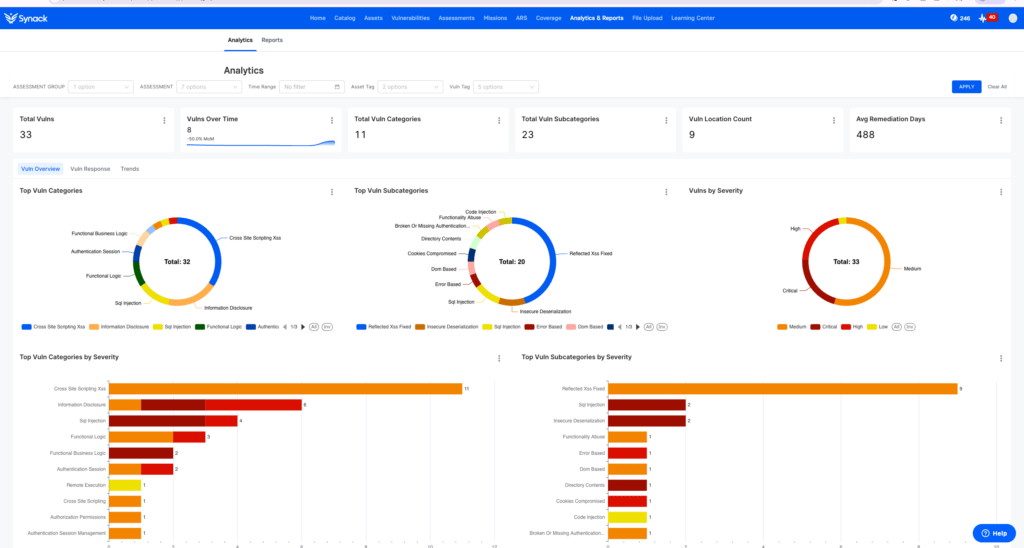Viewport: 1024px width, 548px height.
Task: Open Vulns by Severity chart options menu
Action: pos(1000,191)
